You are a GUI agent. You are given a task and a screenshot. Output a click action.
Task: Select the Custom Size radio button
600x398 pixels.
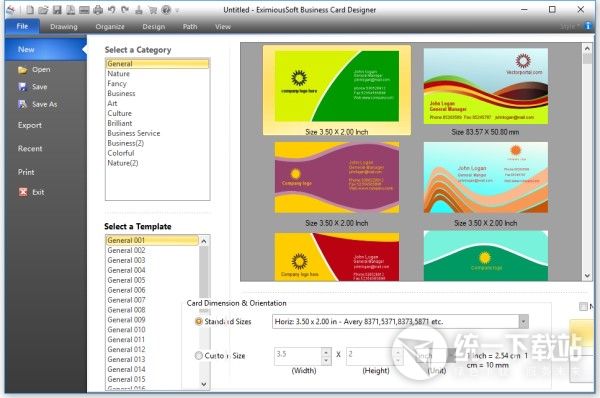(199, 356)
